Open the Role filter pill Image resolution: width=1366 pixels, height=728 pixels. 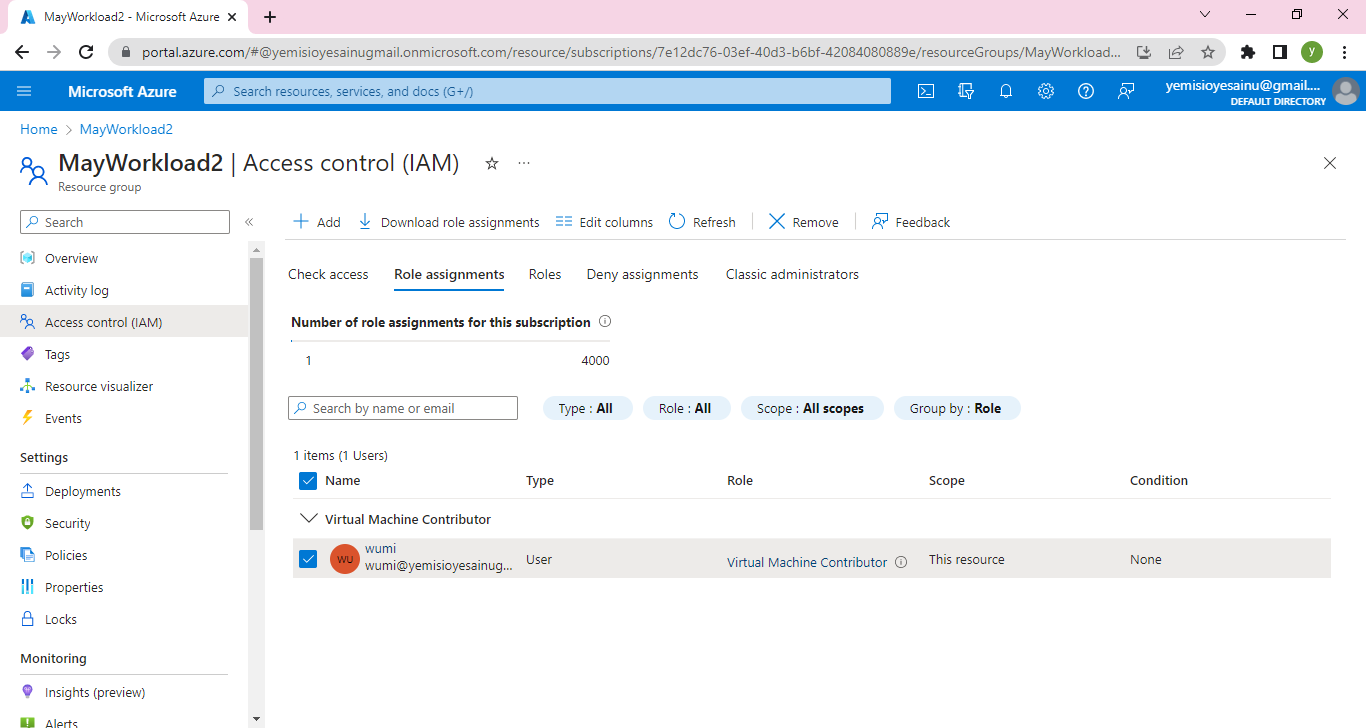click(686, 408)
